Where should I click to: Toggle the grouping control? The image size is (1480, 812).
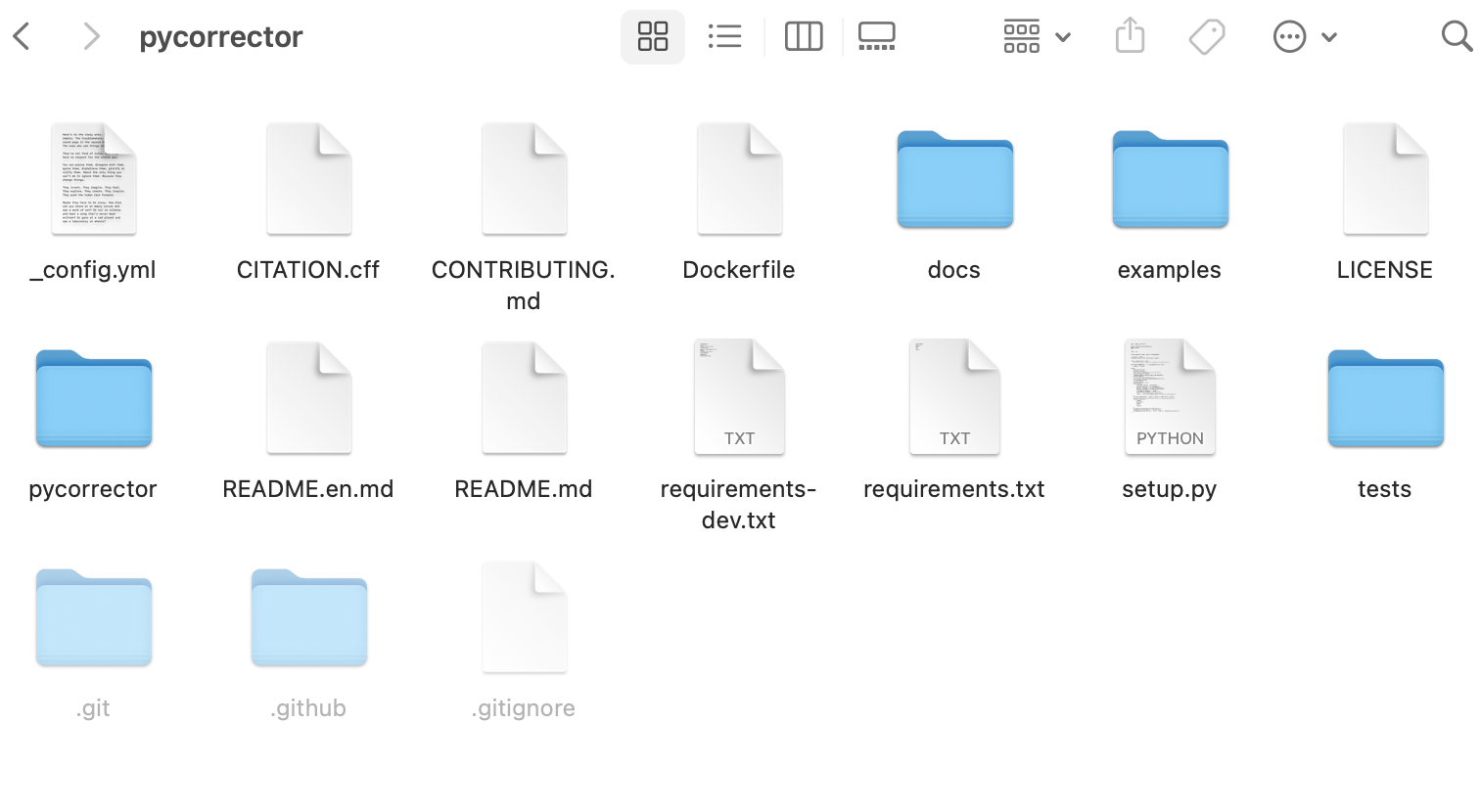click(1022, 35)
